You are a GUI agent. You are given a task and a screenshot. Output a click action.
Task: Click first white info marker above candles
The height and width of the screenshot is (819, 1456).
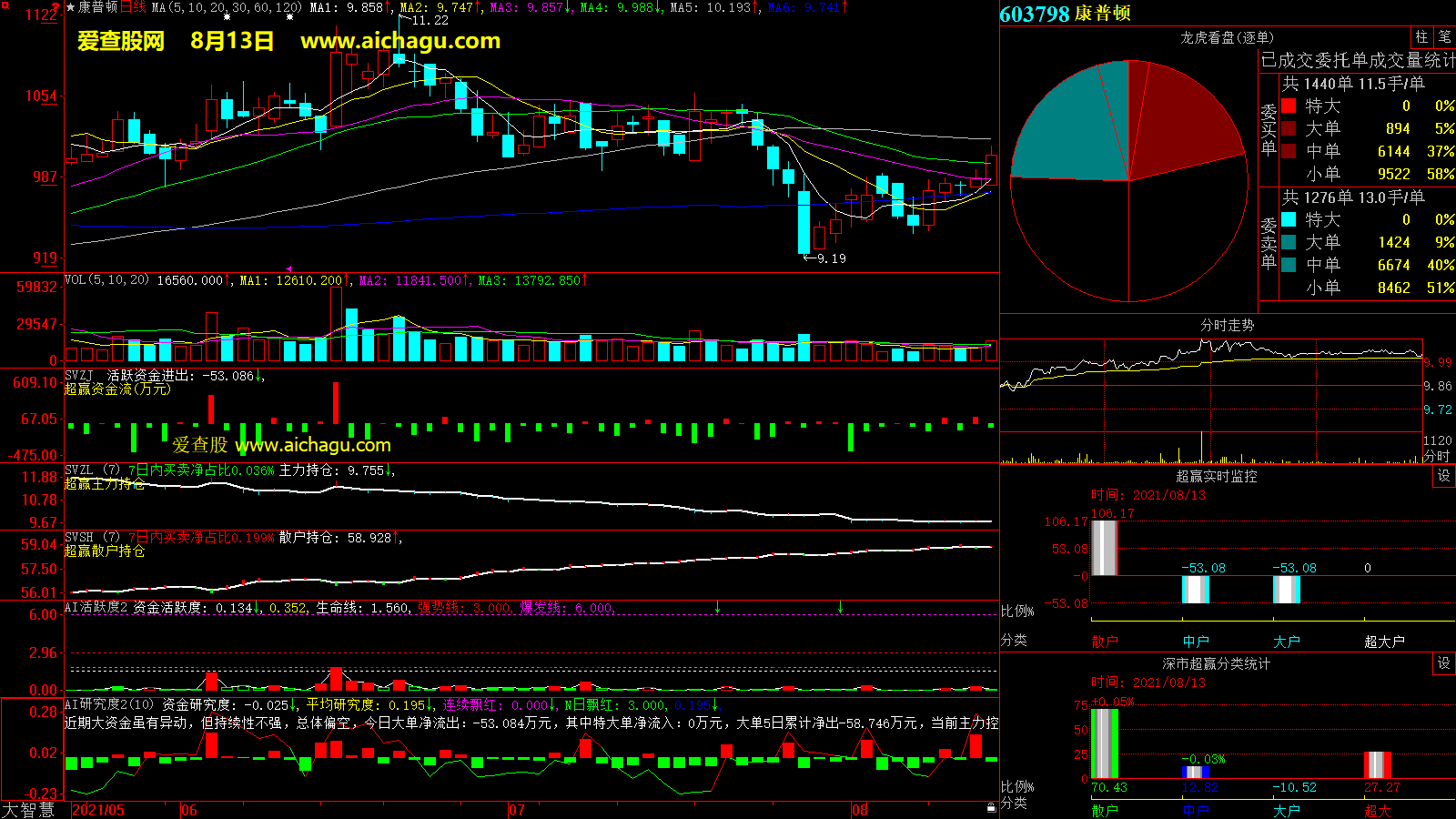227,17
